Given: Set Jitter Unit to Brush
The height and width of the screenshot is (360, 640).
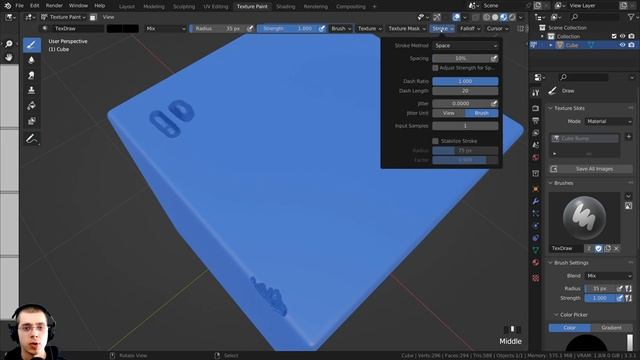Looking at the screenshot, I should tap(482, 113).
